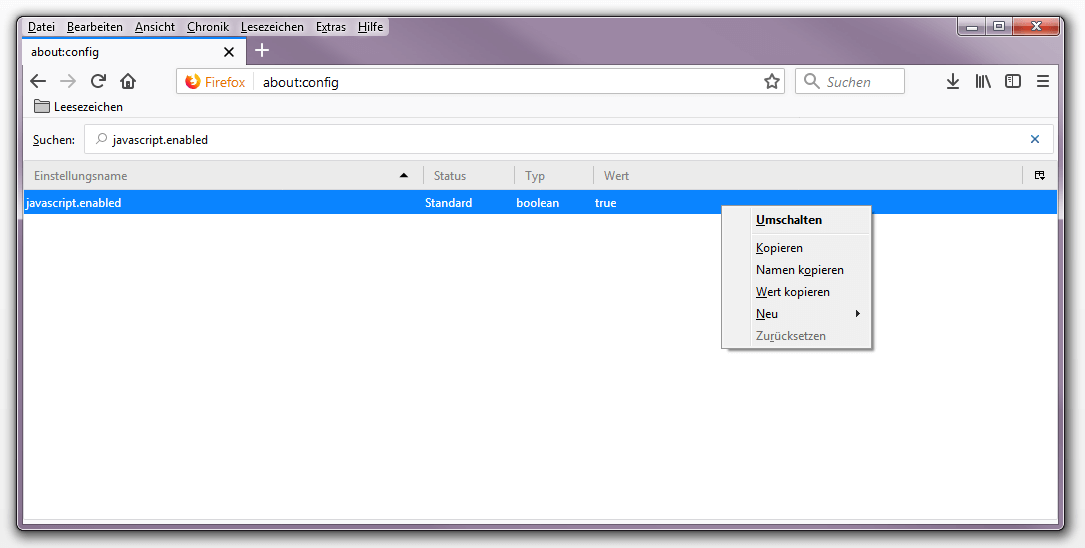Reload the current page
Viewport: 1085px width, 548px height.
coord(98,82)
